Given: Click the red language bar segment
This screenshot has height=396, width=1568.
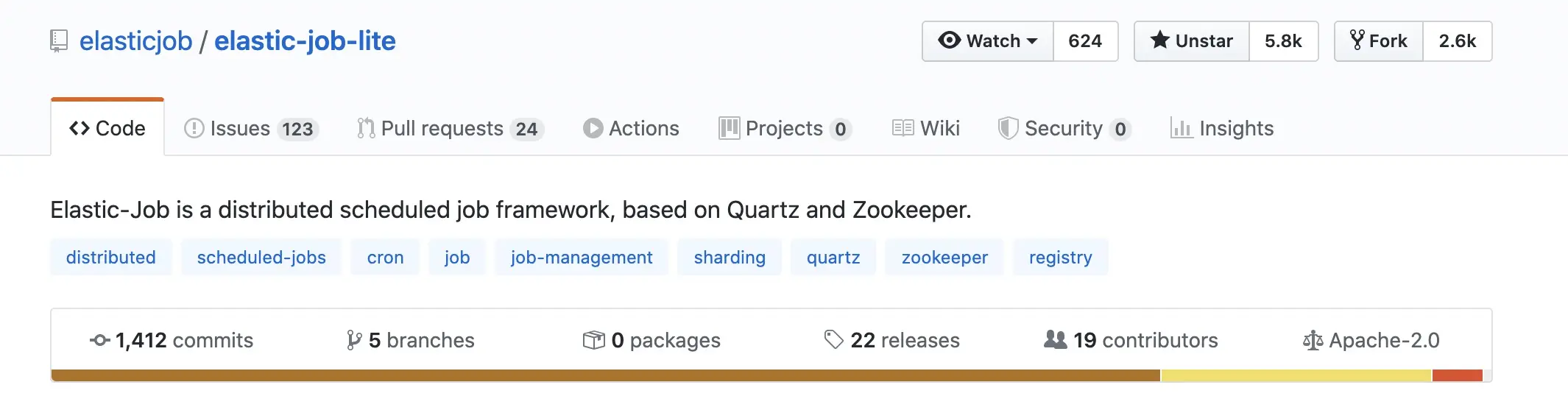Looking at the screenshot, I should coord(1457,375).
